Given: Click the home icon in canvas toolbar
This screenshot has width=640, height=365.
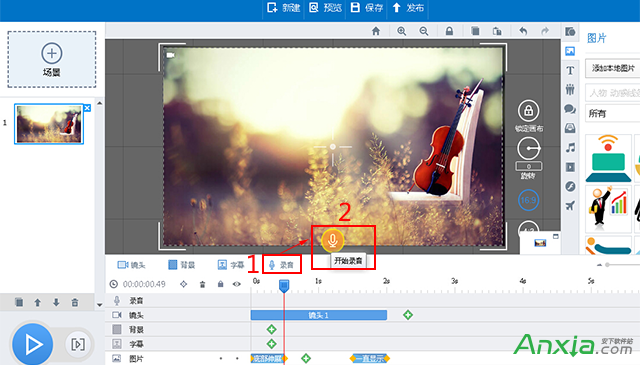Looking at the screenshot, I should pos(376,31).
